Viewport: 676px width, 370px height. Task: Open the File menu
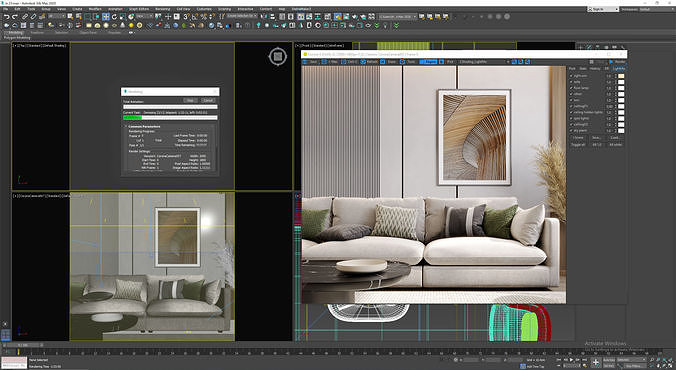pos(6,9)
